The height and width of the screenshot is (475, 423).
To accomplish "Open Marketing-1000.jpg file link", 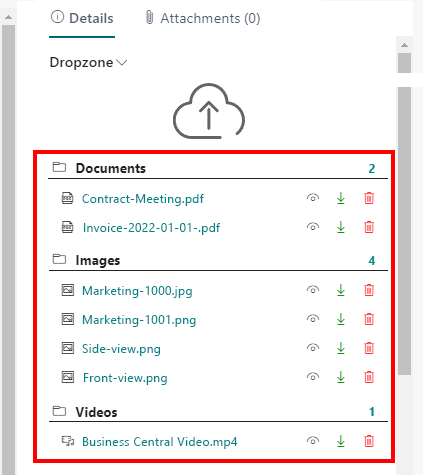I will (x=137, y=291).
